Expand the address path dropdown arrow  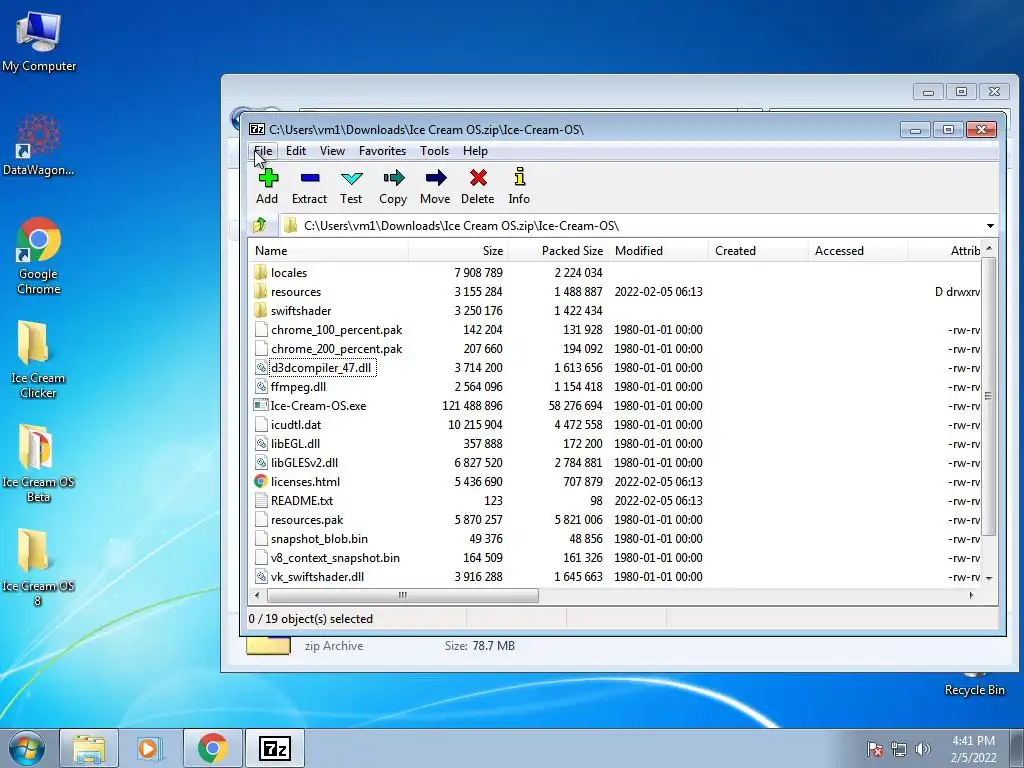click(x=990, y=226)
